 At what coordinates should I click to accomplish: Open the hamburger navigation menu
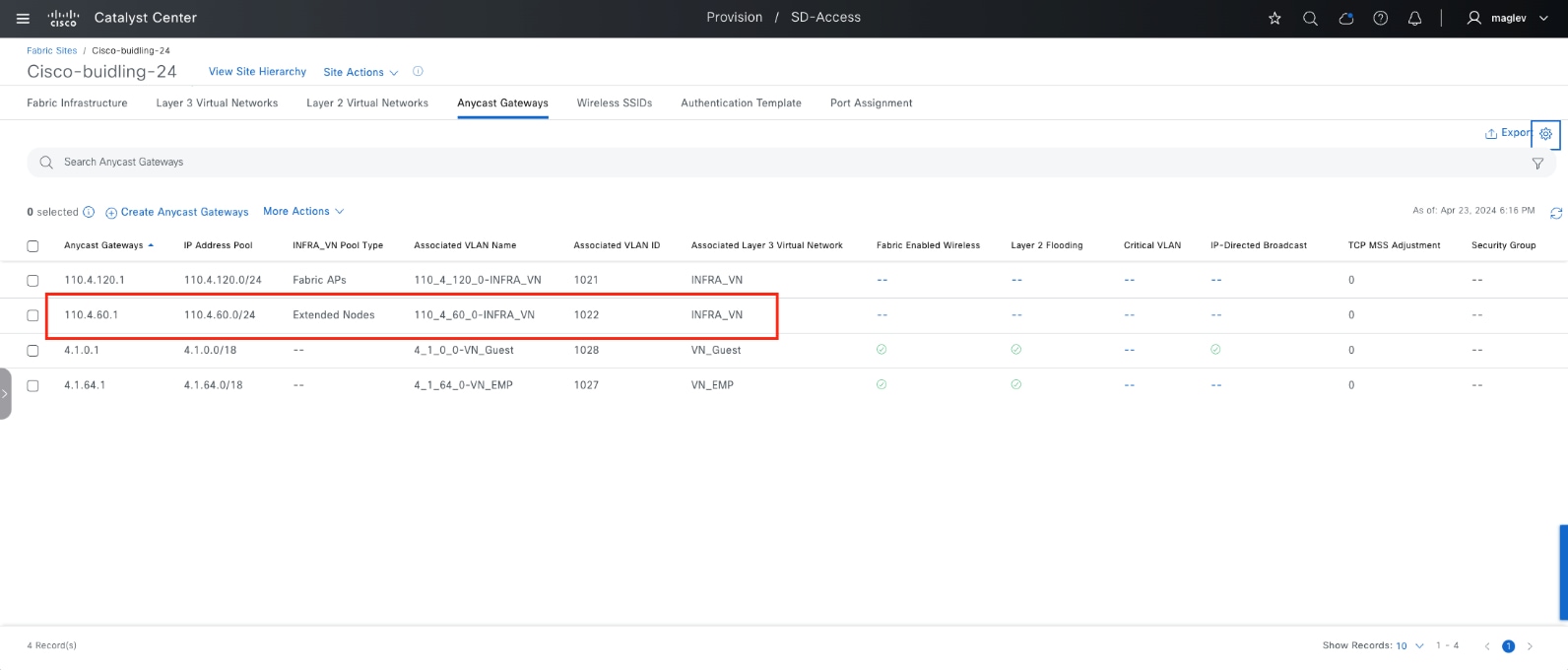pos(24,18)
